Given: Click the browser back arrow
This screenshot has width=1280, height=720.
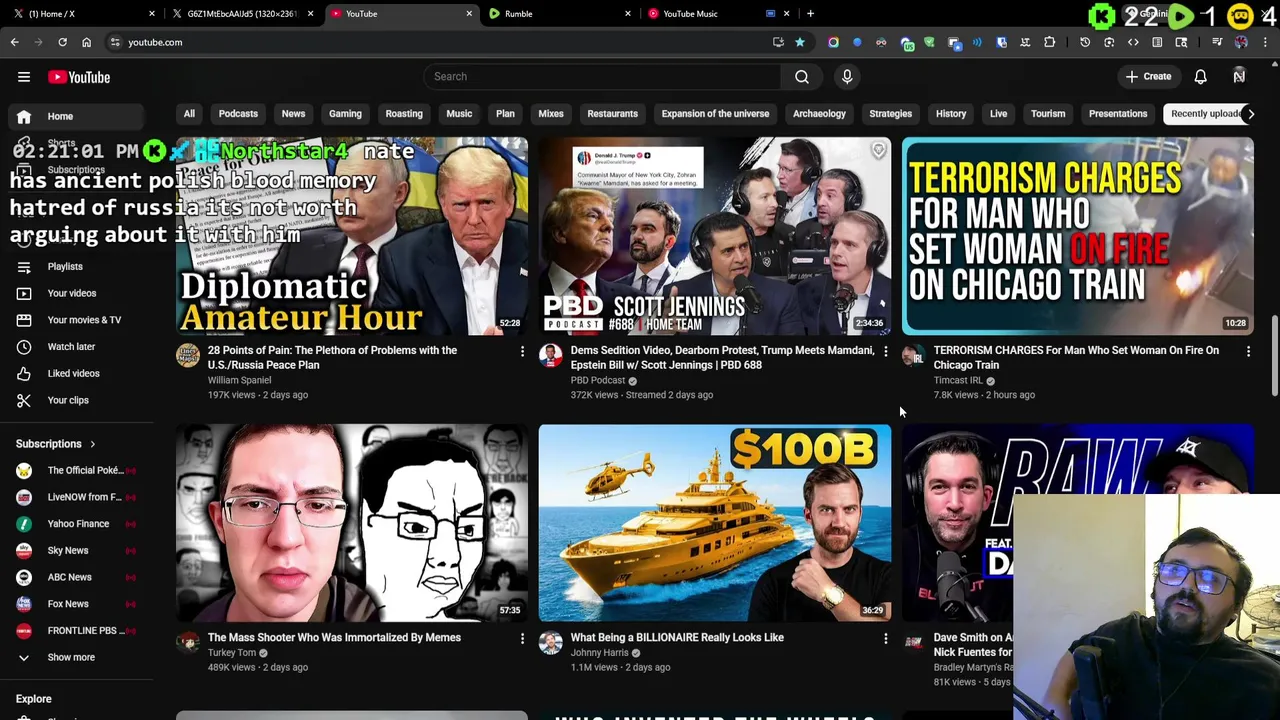Looking at the screenshot, I should pos(15,42).
